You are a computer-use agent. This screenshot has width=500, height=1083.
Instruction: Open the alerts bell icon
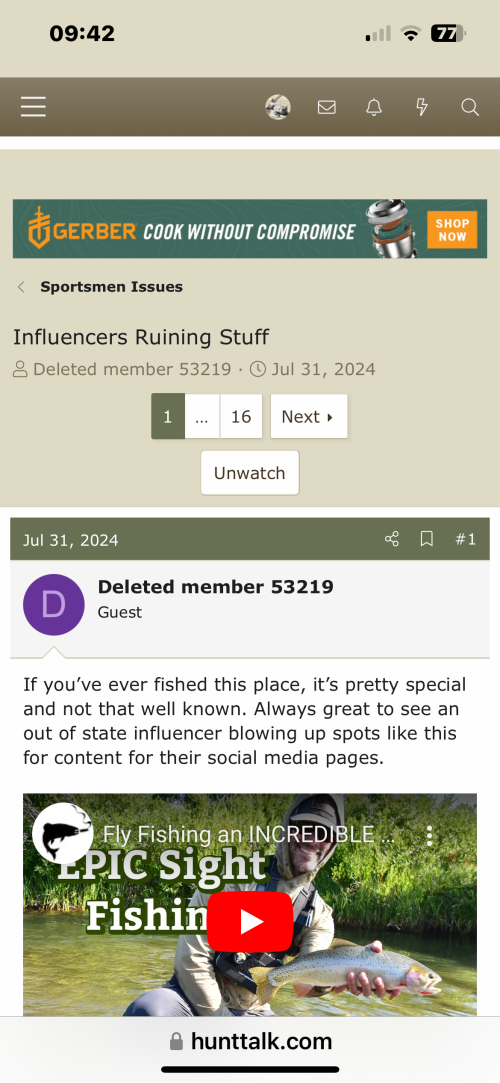click(374, 107)
